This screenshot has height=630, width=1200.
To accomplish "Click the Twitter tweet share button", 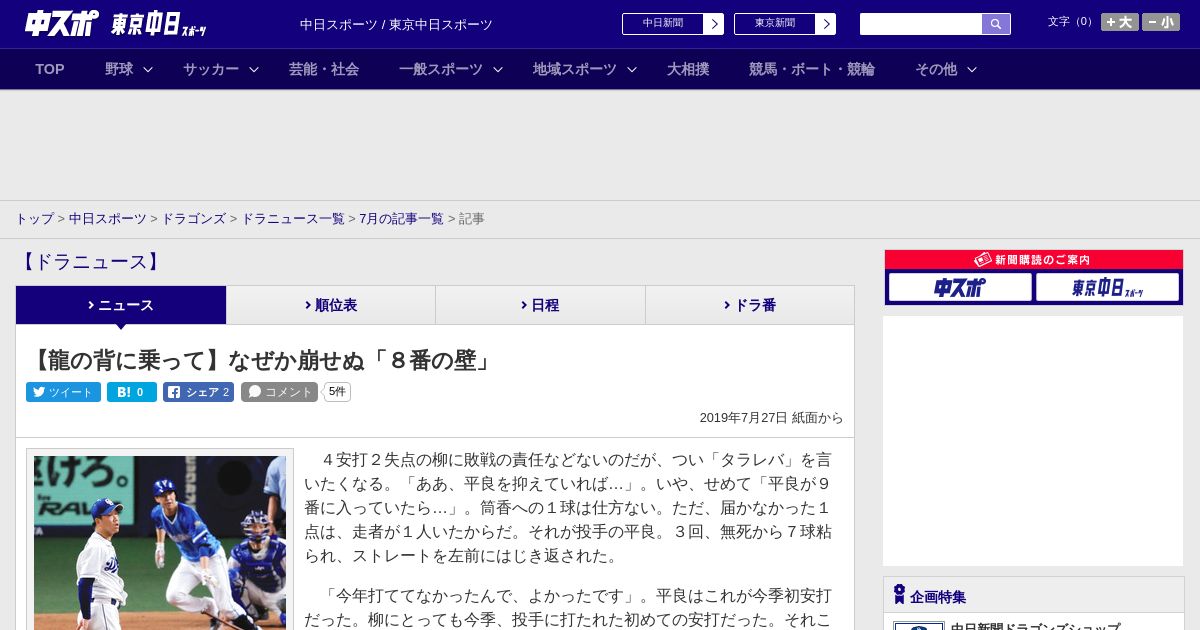I will click(x=63, y=392).
